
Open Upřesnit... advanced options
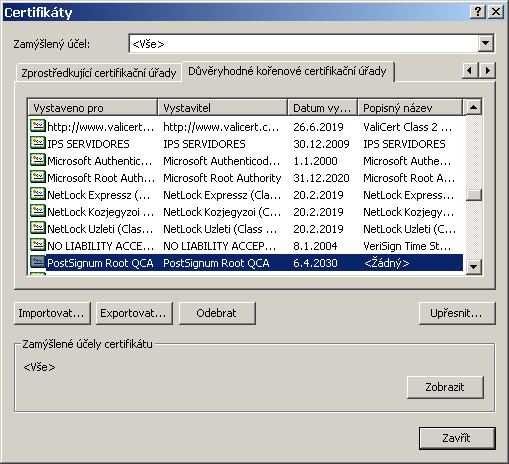coord(457,313)
